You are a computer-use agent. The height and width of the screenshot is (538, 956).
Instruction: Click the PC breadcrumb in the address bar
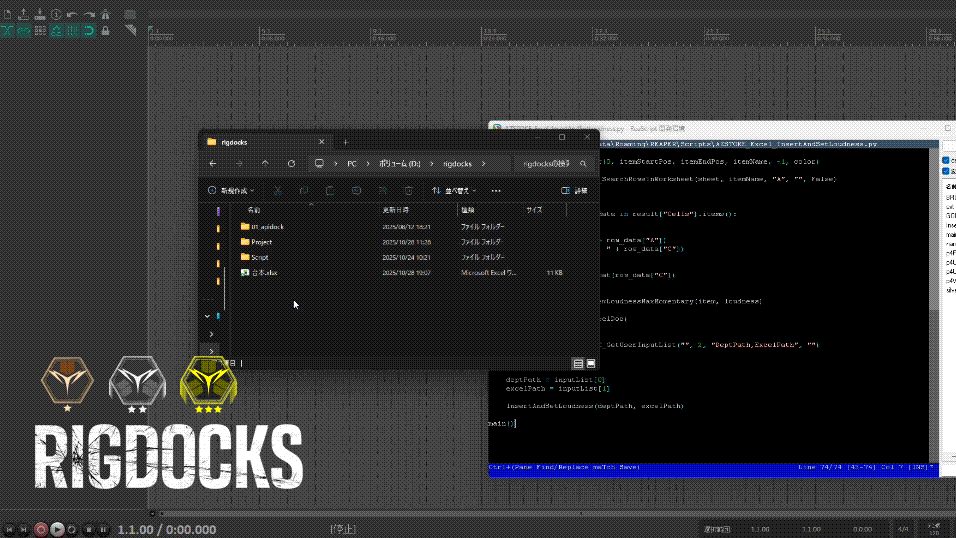tap(352, 163)
